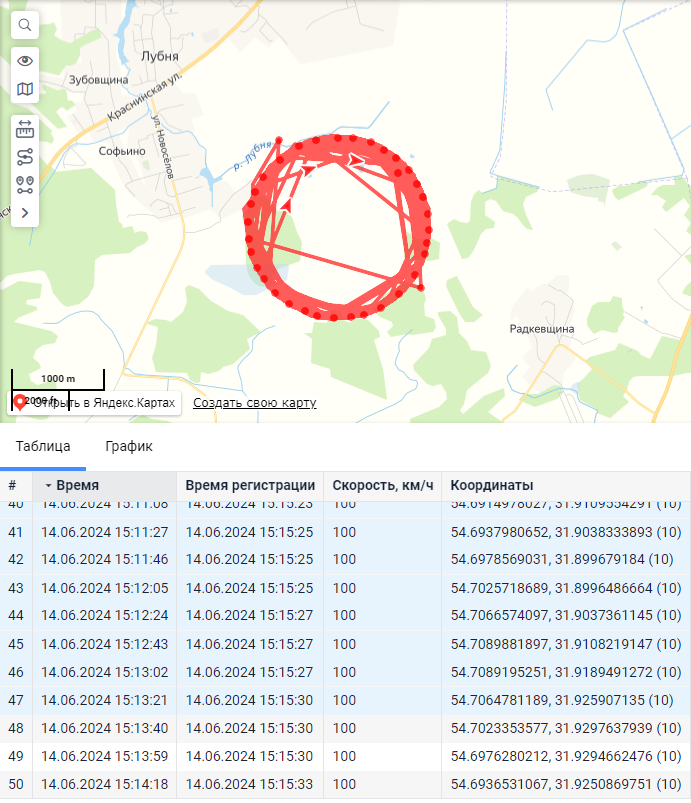This screenshot has height=803, width=691.
Task: Click the Yandex red pin logo
Action: [x=20, y=403]
